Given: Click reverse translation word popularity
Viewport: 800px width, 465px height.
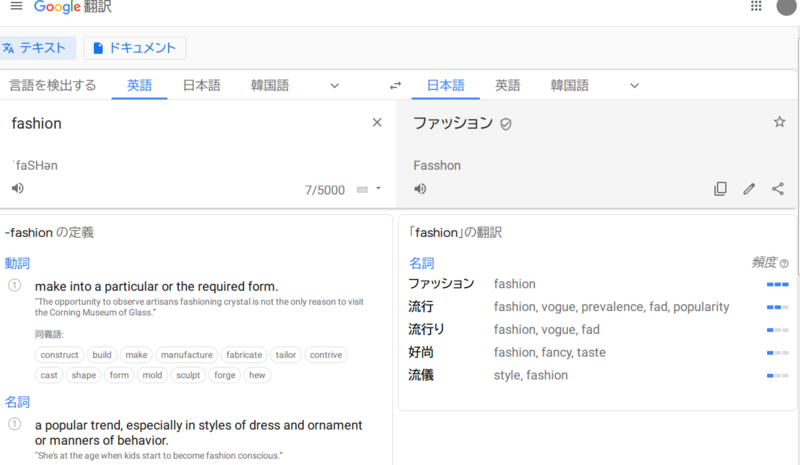Looking at the screenshot, I should point(701,307).
